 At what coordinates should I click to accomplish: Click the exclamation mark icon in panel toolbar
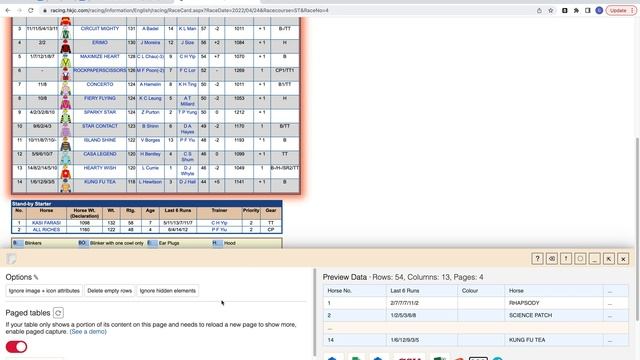(566, 258)
